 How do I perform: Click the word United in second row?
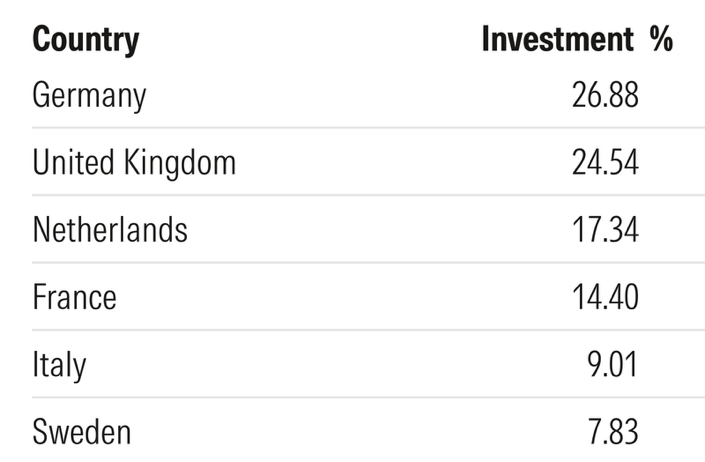[x=73, y=162]
